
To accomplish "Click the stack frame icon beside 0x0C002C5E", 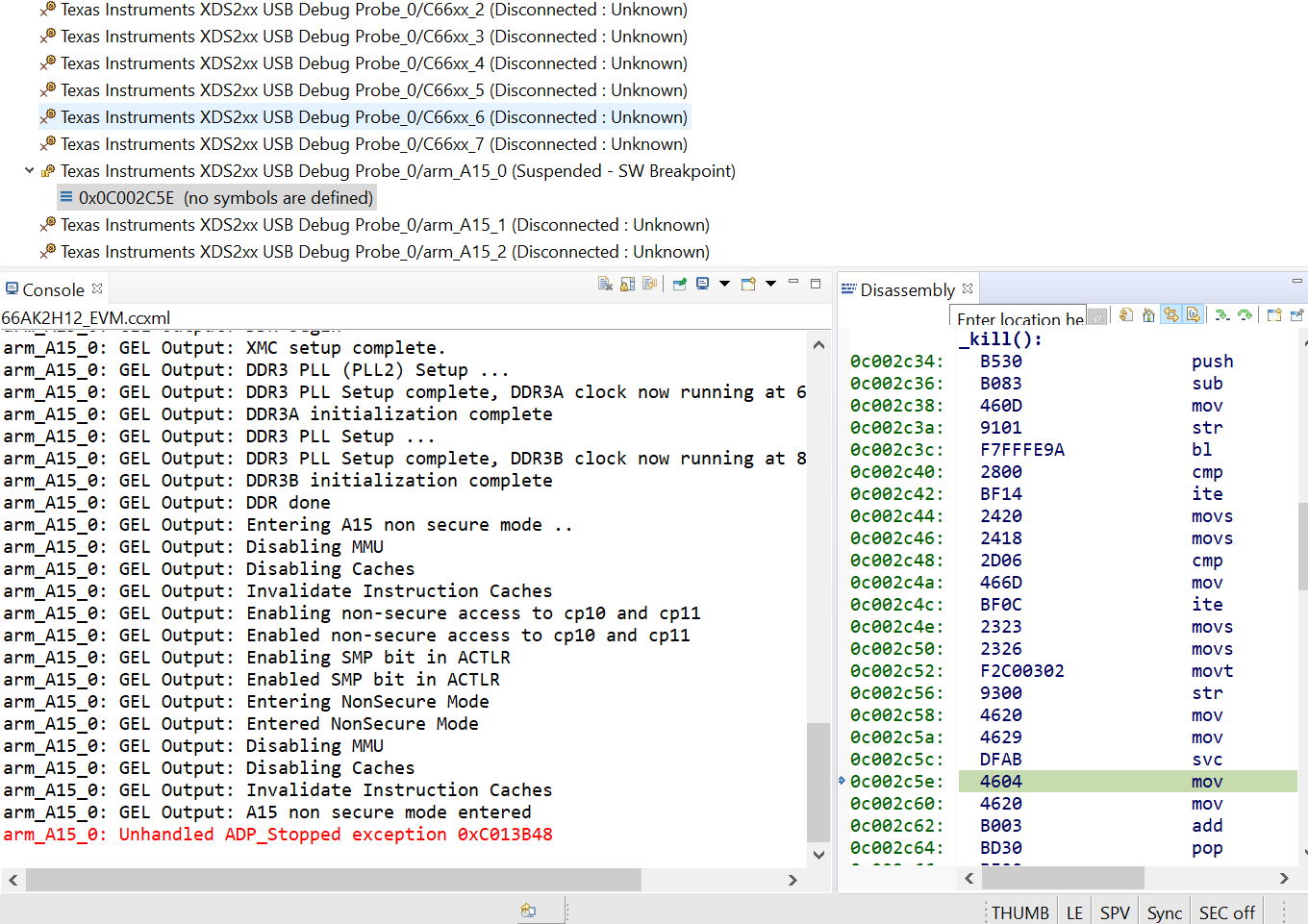I will tap(66, 197).
